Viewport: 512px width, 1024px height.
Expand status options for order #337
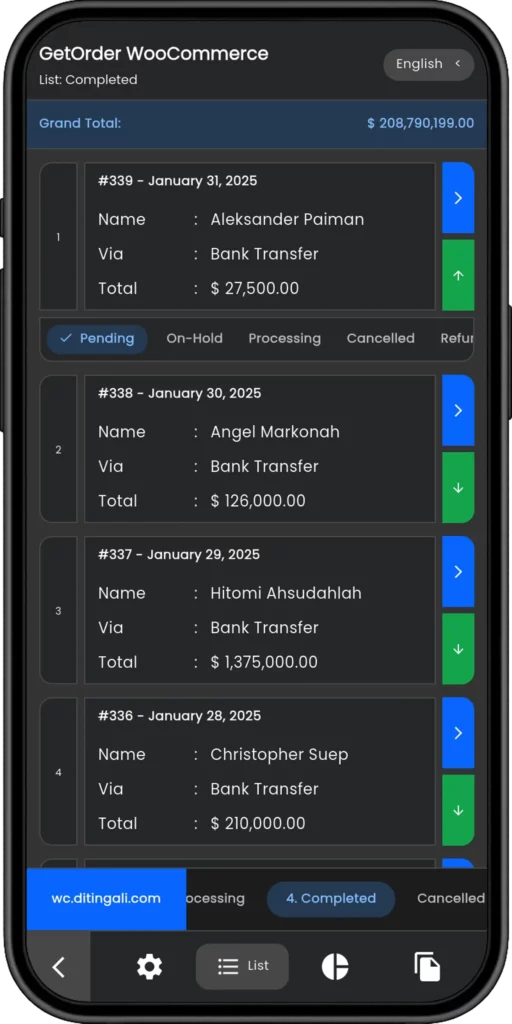[x=458, y=648]
